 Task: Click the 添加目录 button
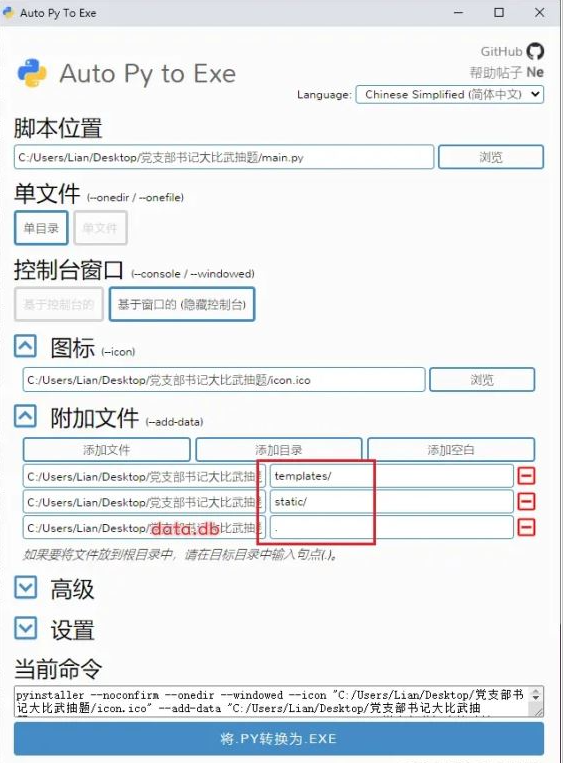point(279,450)
